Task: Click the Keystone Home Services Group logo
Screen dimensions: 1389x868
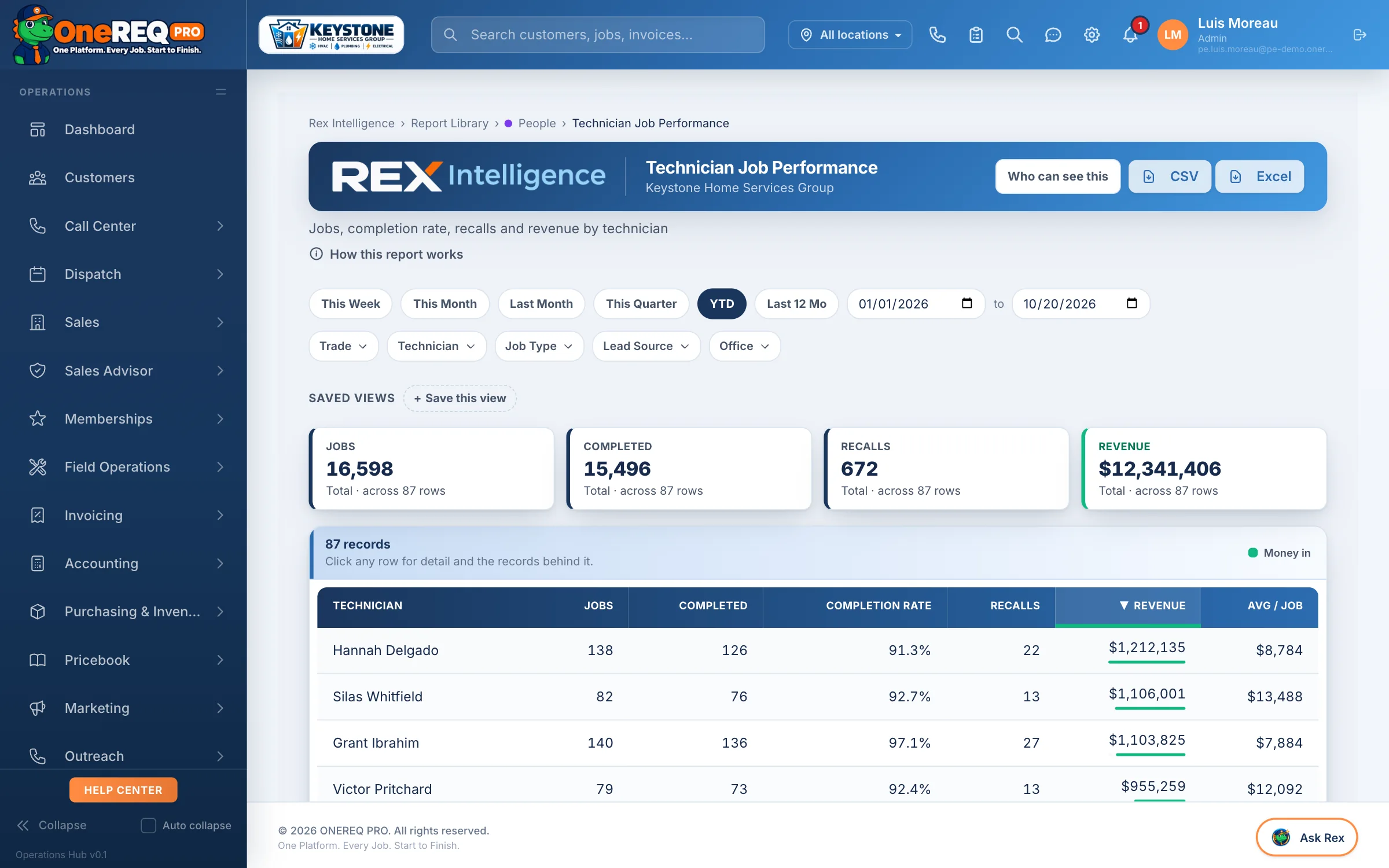Action: (331, 35)
